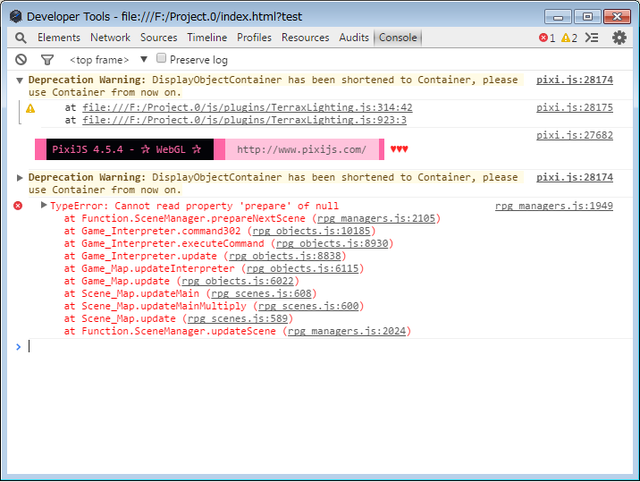Click the yellow warning triangle beside stack trace

(31, 109)
